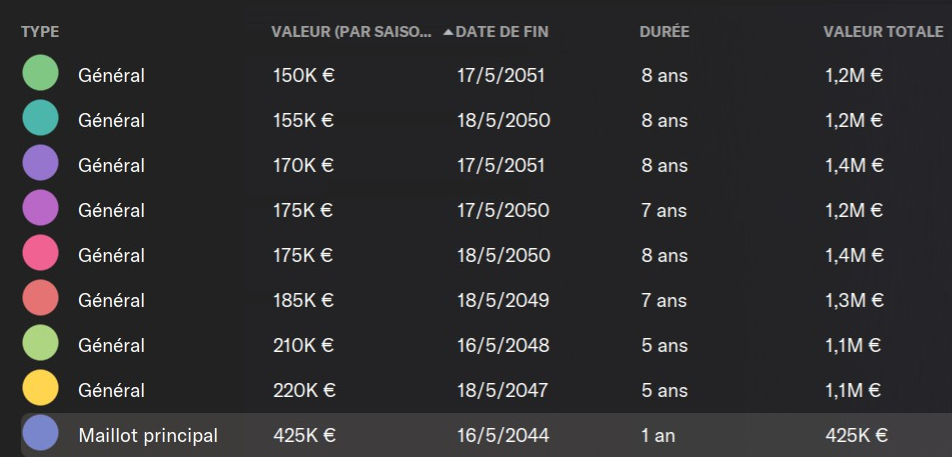Sort by the VALEUR TOTALE column header
Viewport: 952px width, 457px height.
883,32
